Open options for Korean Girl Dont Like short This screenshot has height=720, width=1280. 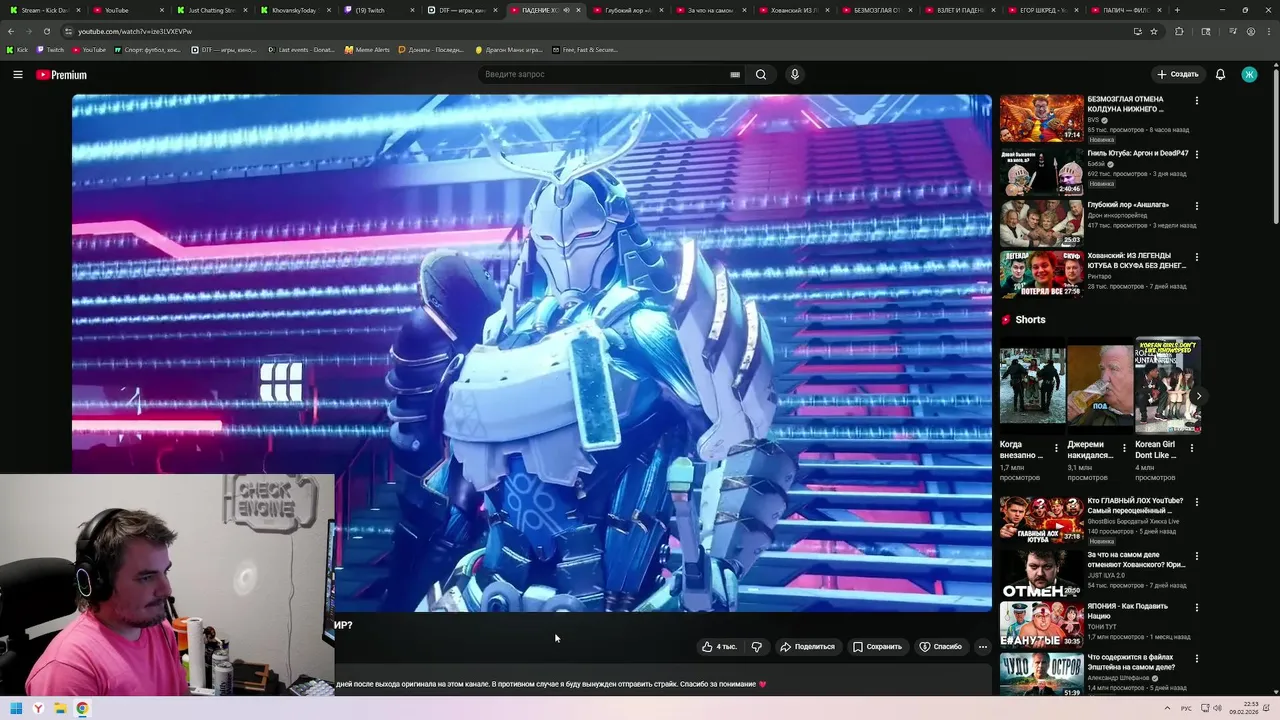tap(1191, 448)
